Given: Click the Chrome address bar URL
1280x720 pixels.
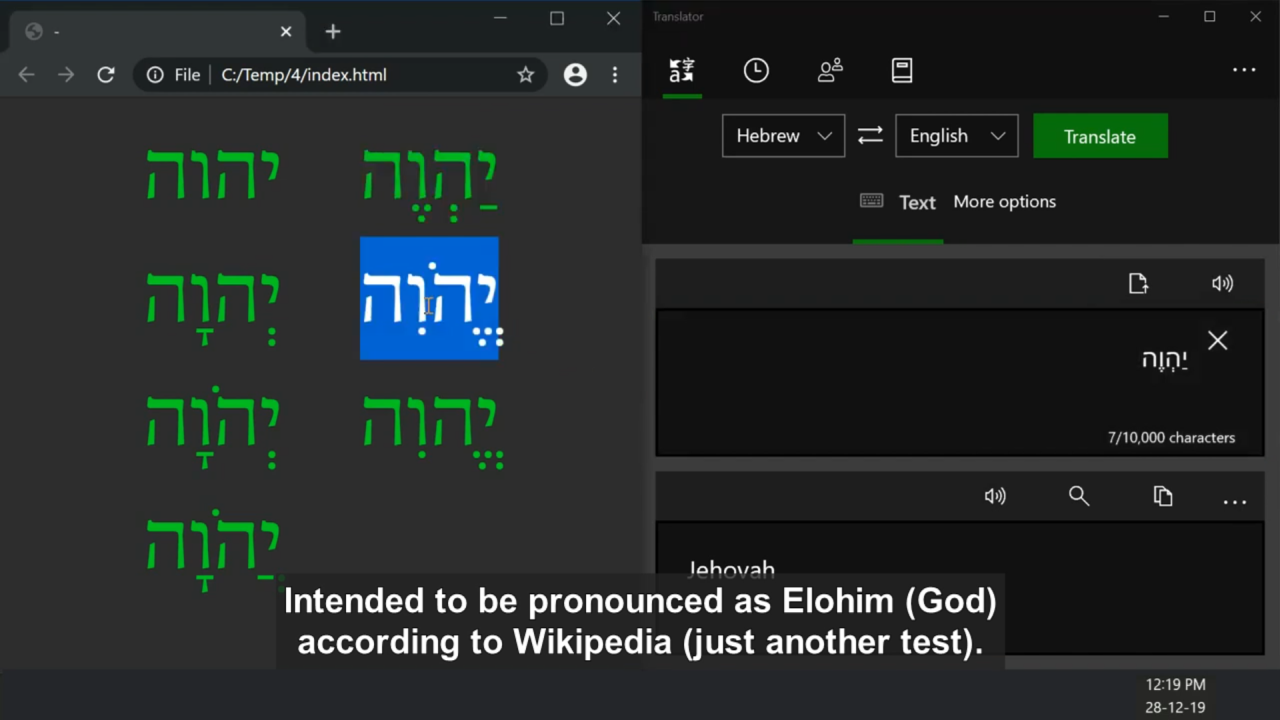Looking at the screenshot, I should [304, 75].
